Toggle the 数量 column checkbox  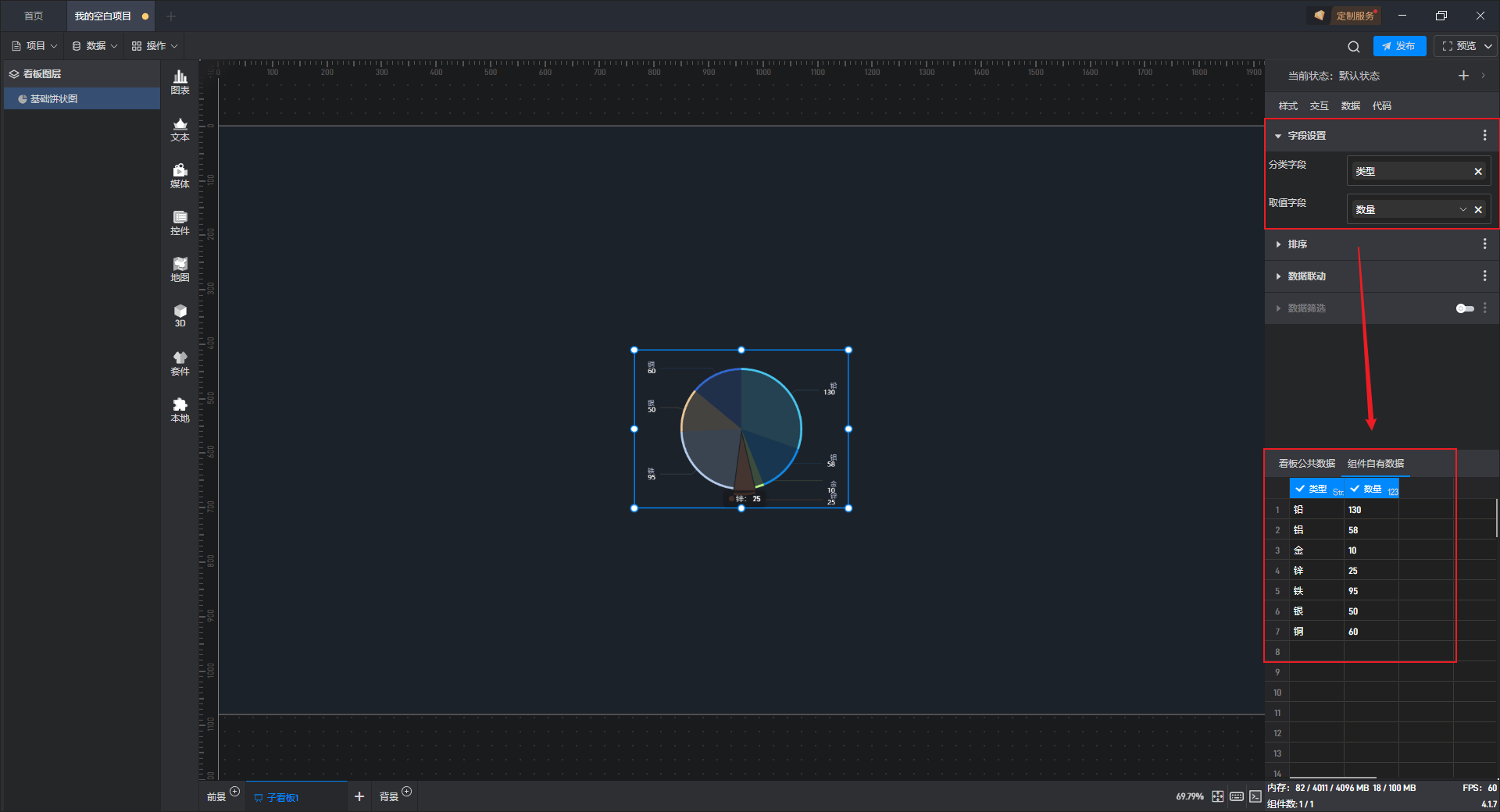[1355, 489]
